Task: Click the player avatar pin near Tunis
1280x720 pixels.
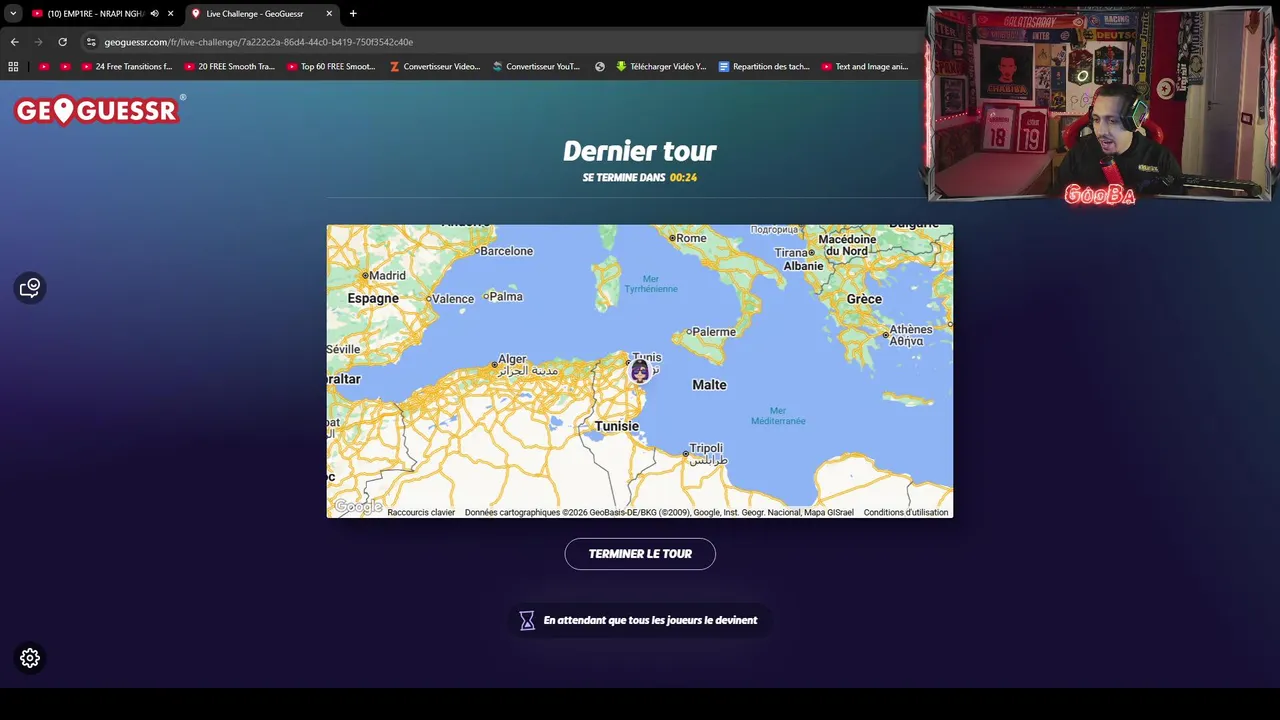Action: [640, 371]
